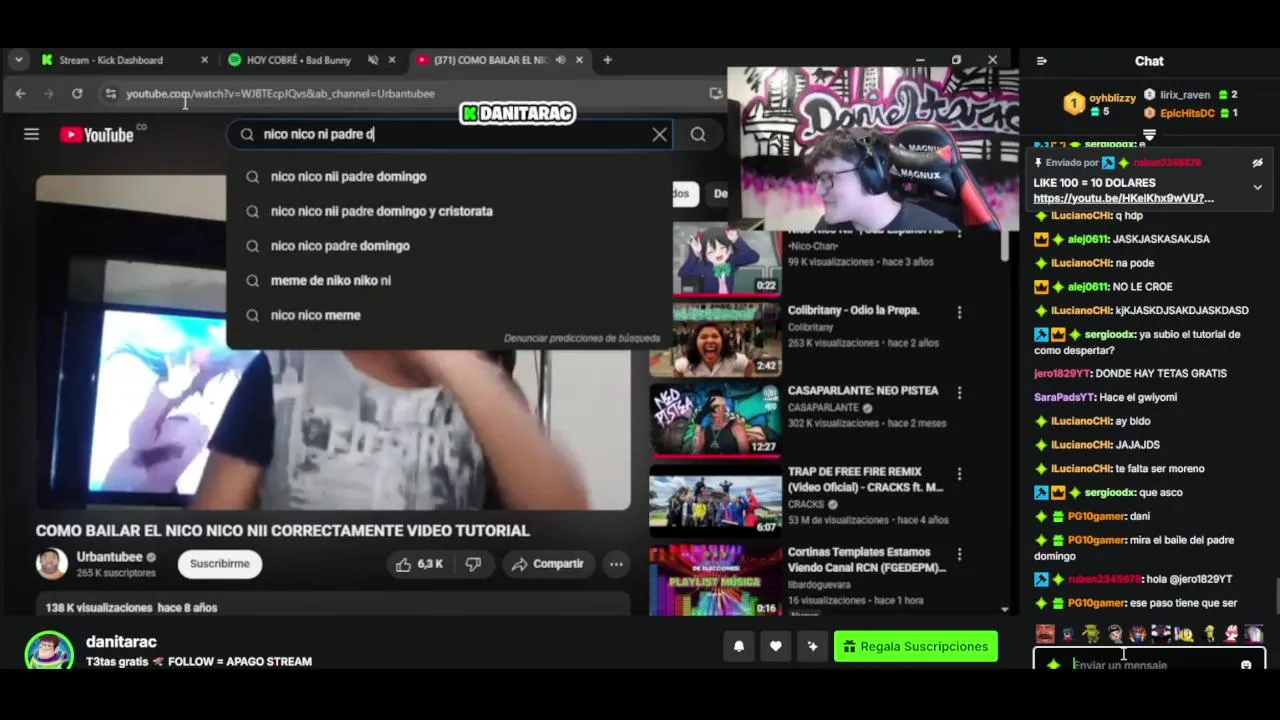This screenshot has height=720, width=1280.
Task: Select the Shrek quick emote
Action: 1091,633
